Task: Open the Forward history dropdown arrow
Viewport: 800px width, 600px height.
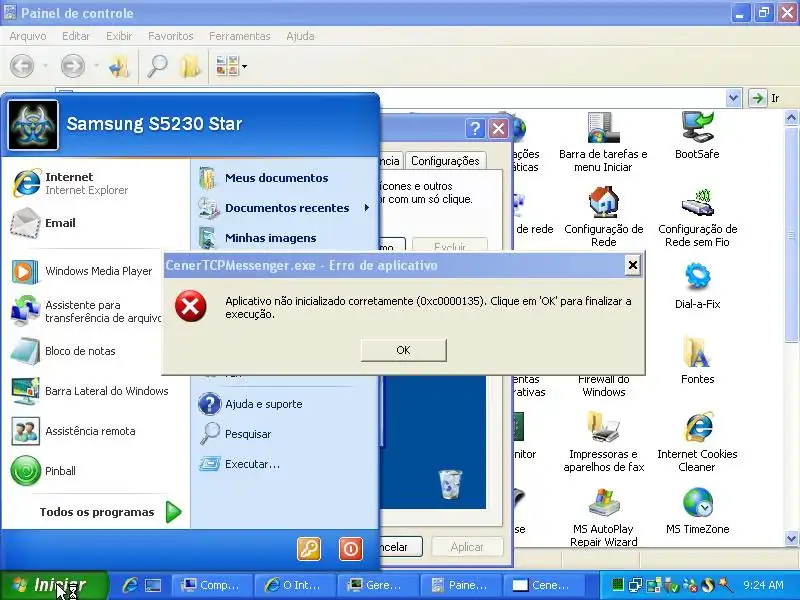Action: pos(96,66)
